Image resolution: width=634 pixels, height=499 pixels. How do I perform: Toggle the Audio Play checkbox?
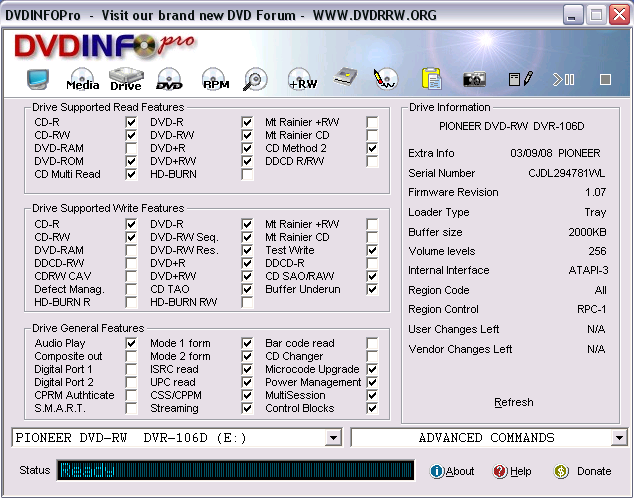click(x=131, y=343)
